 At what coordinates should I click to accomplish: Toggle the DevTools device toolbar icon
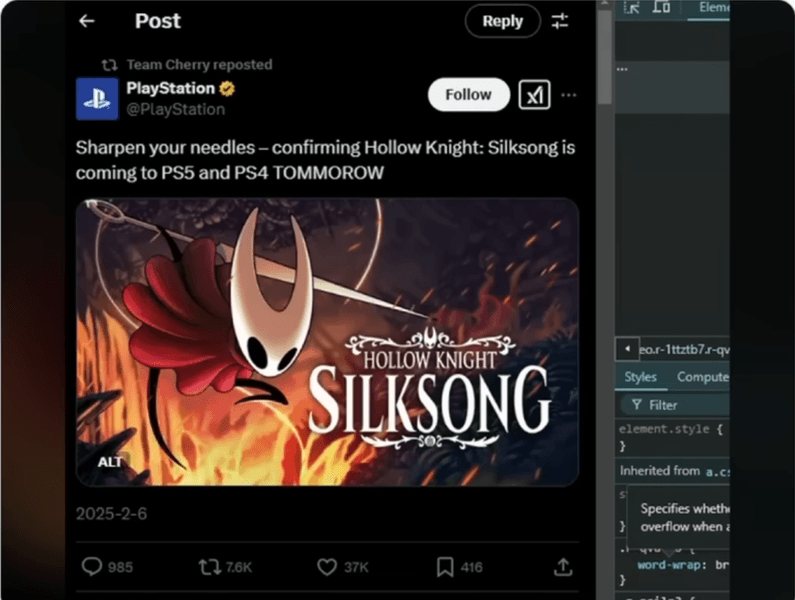click(x=661, y=7)
